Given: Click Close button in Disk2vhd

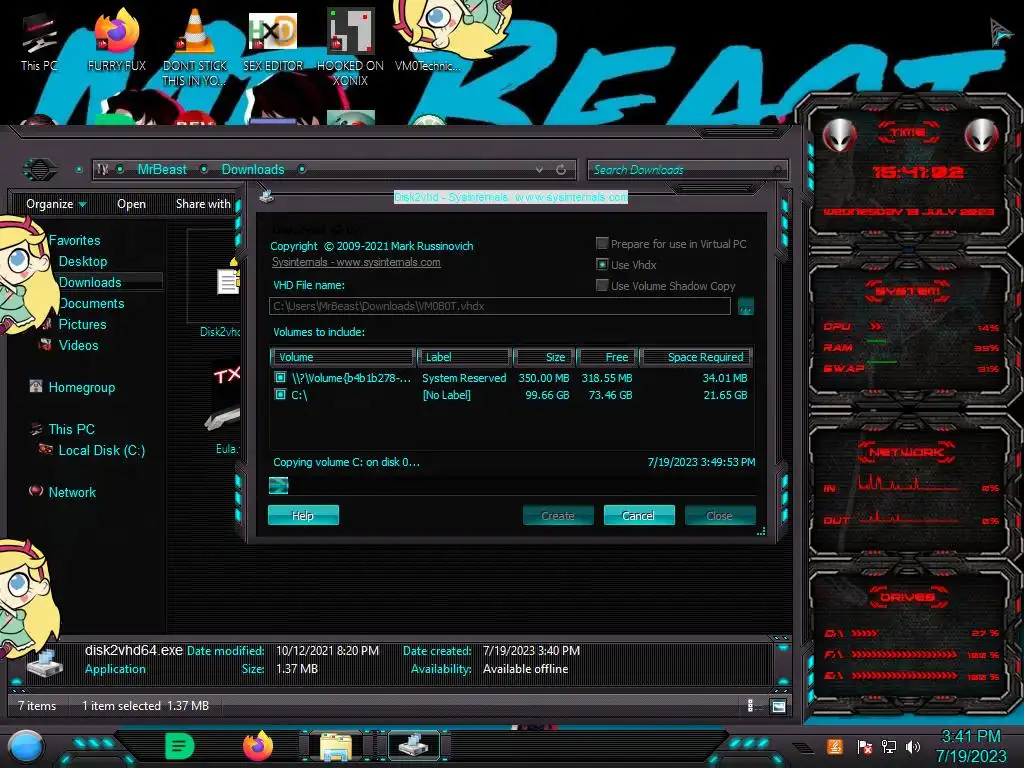Looking at the screenshot, I should pos(720,515).
